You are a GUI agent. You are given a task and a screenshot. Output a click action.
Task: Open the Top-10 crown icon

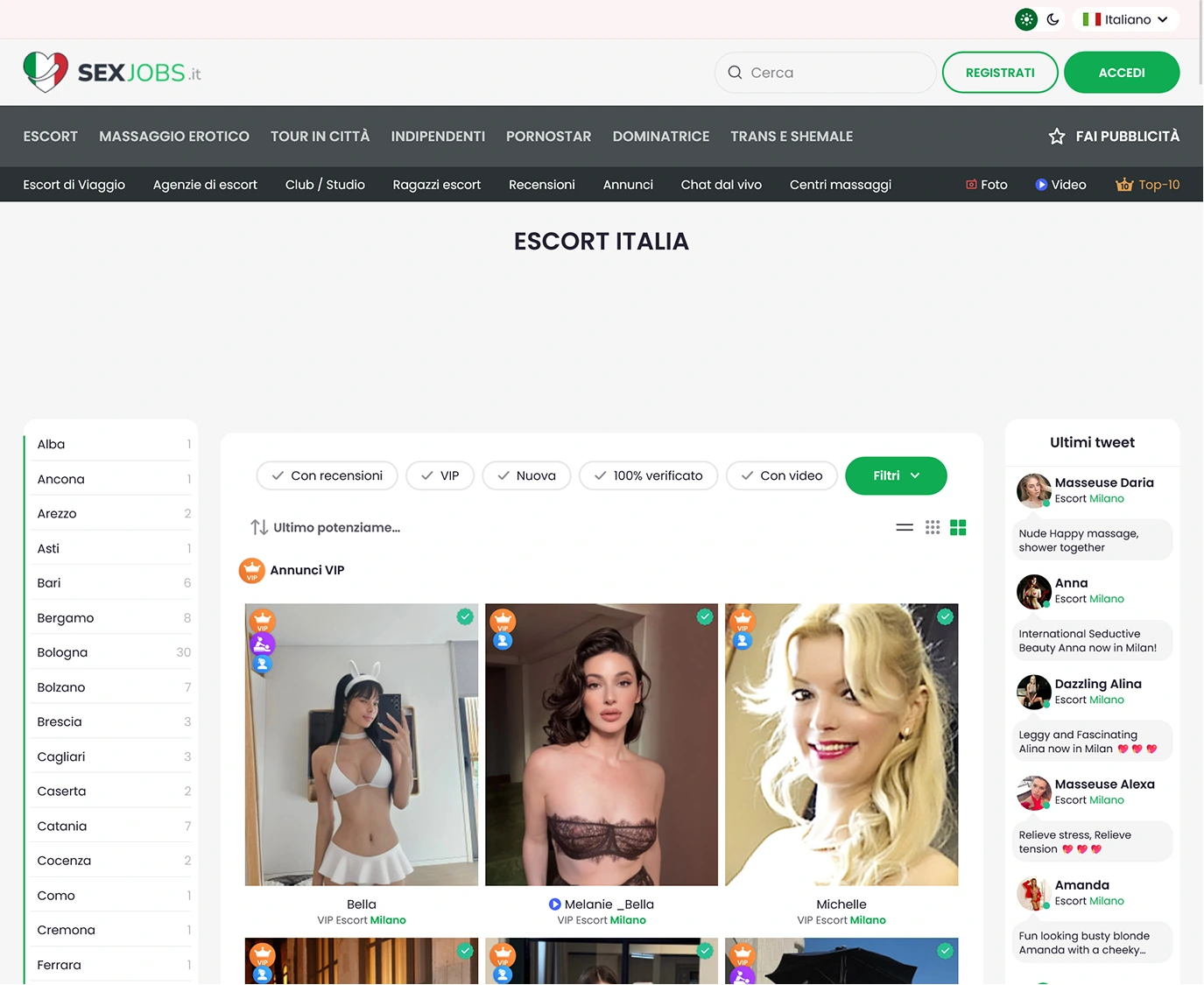coord(1124,185)
